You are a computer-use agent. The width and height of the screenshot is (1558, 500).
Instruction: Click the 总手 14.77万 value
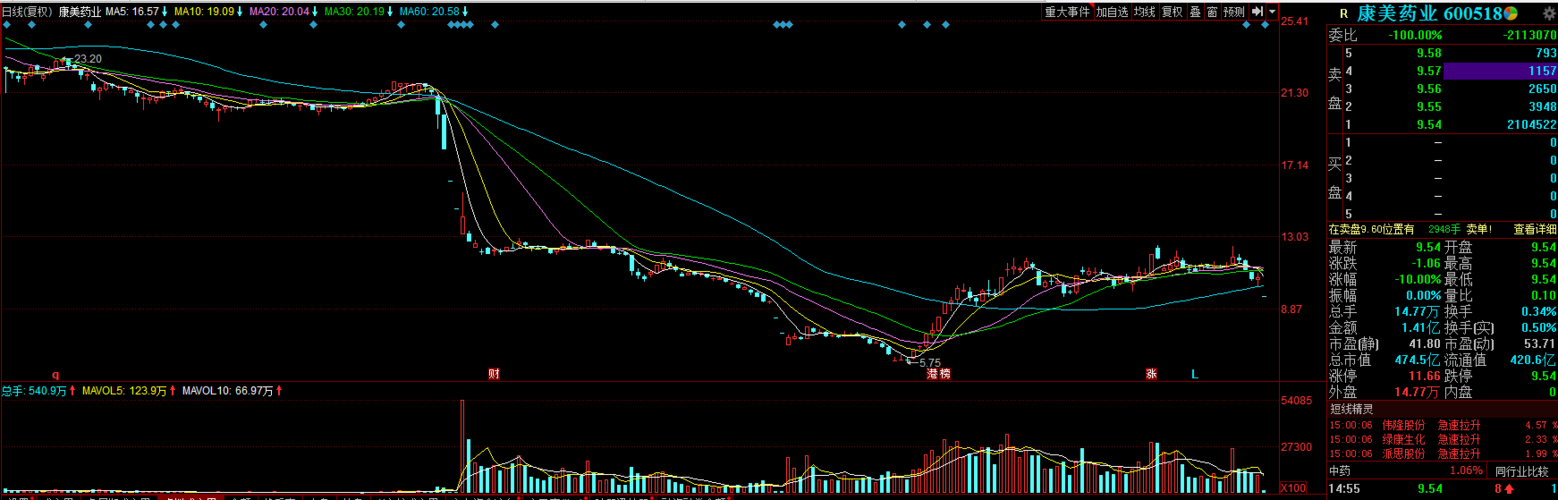point(1415,312)
